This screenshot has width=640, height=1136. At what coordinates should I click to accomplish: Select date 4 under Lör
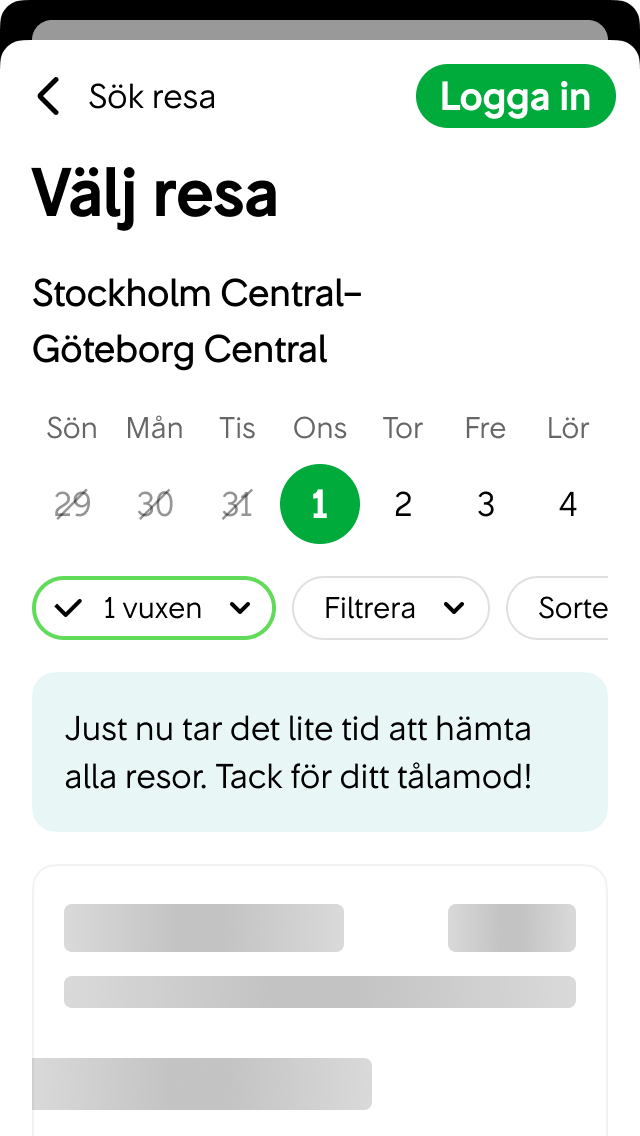[x=567, y=504]
